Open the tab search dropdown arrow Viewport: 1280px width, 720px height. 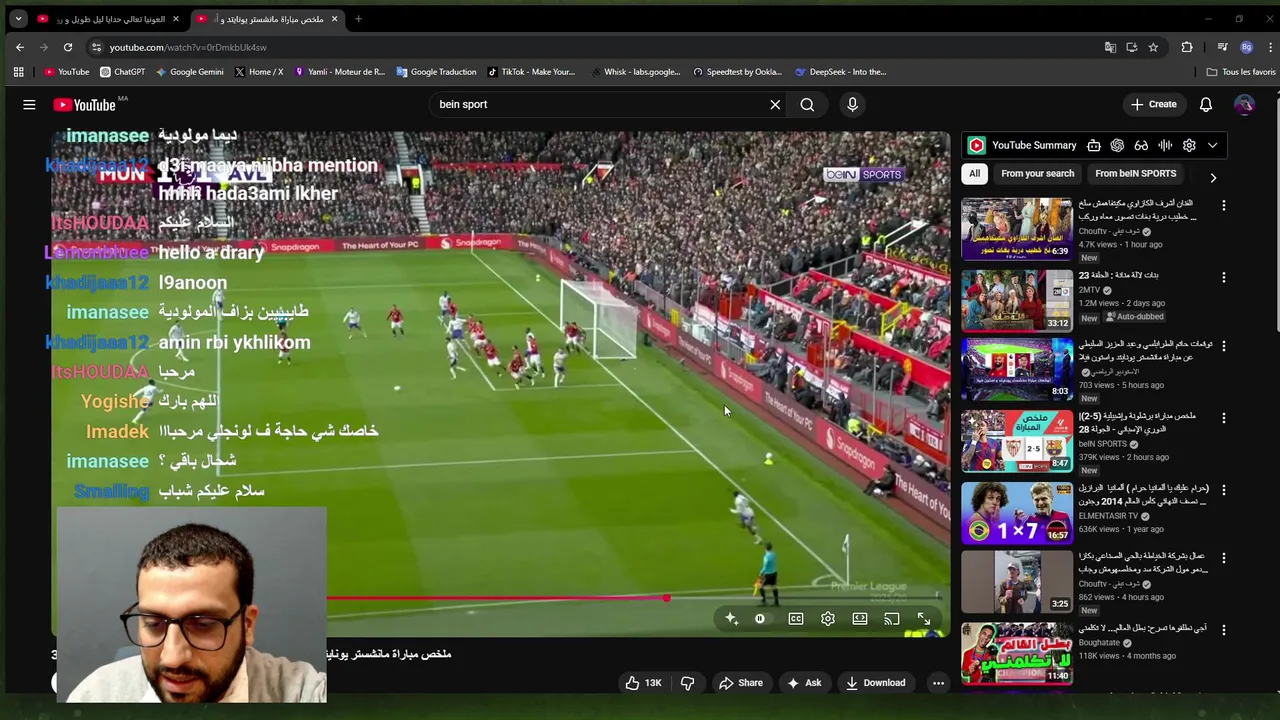pos(18,19)
